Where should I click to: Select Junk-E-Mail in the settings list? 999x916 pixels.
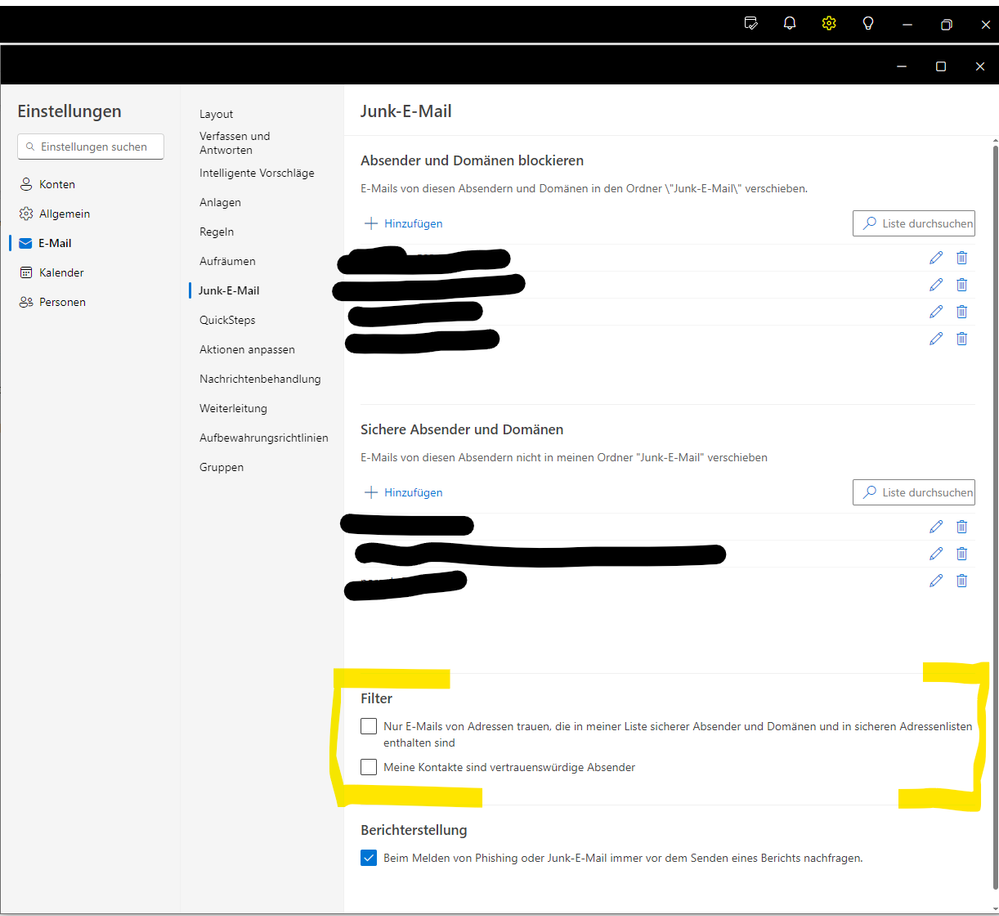click(x=229, y=290)
